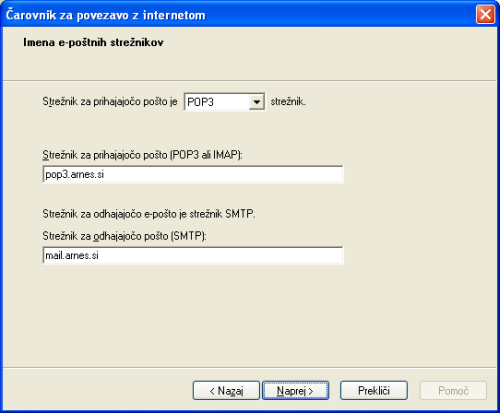Viewport: 500px width, 413px height.
Task: Click the 'Strežnik za prihajajočo pošto je' label
Action: pos(110,101)
